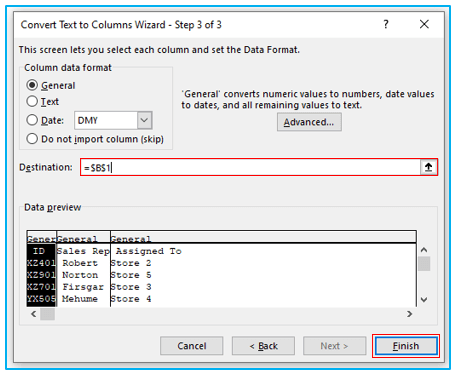Select the Assigned To preview column
Screen dimensions: 456x377
pos(263,268)
